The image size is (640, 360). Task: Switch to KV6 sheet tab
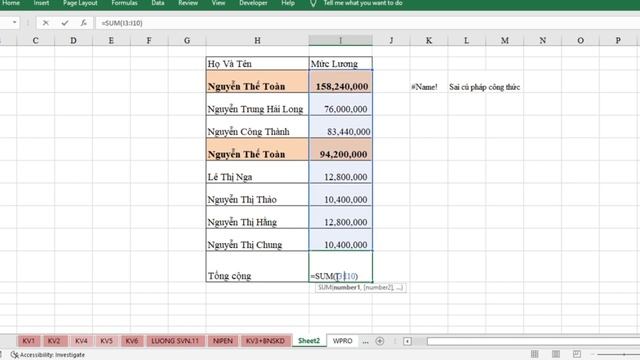click(131, 341)
